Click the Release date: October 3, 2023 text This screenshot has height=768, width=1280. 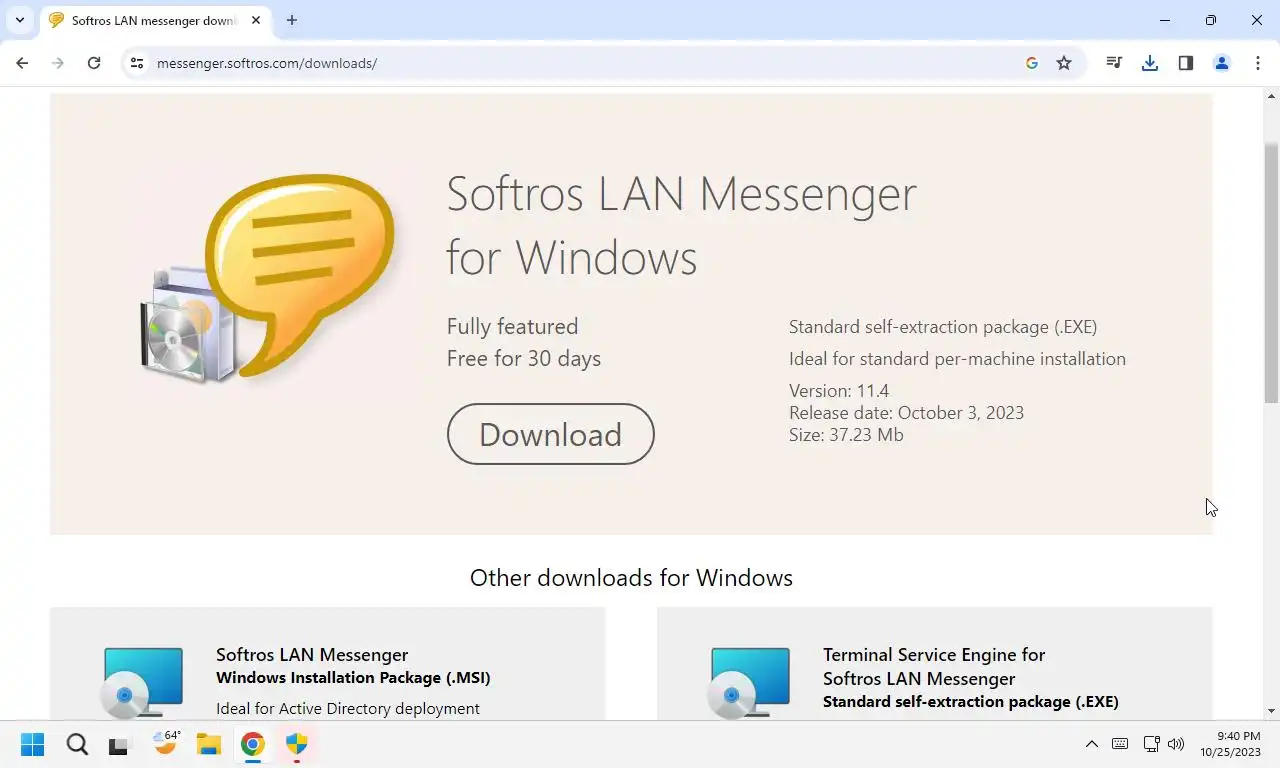(906, 413)
